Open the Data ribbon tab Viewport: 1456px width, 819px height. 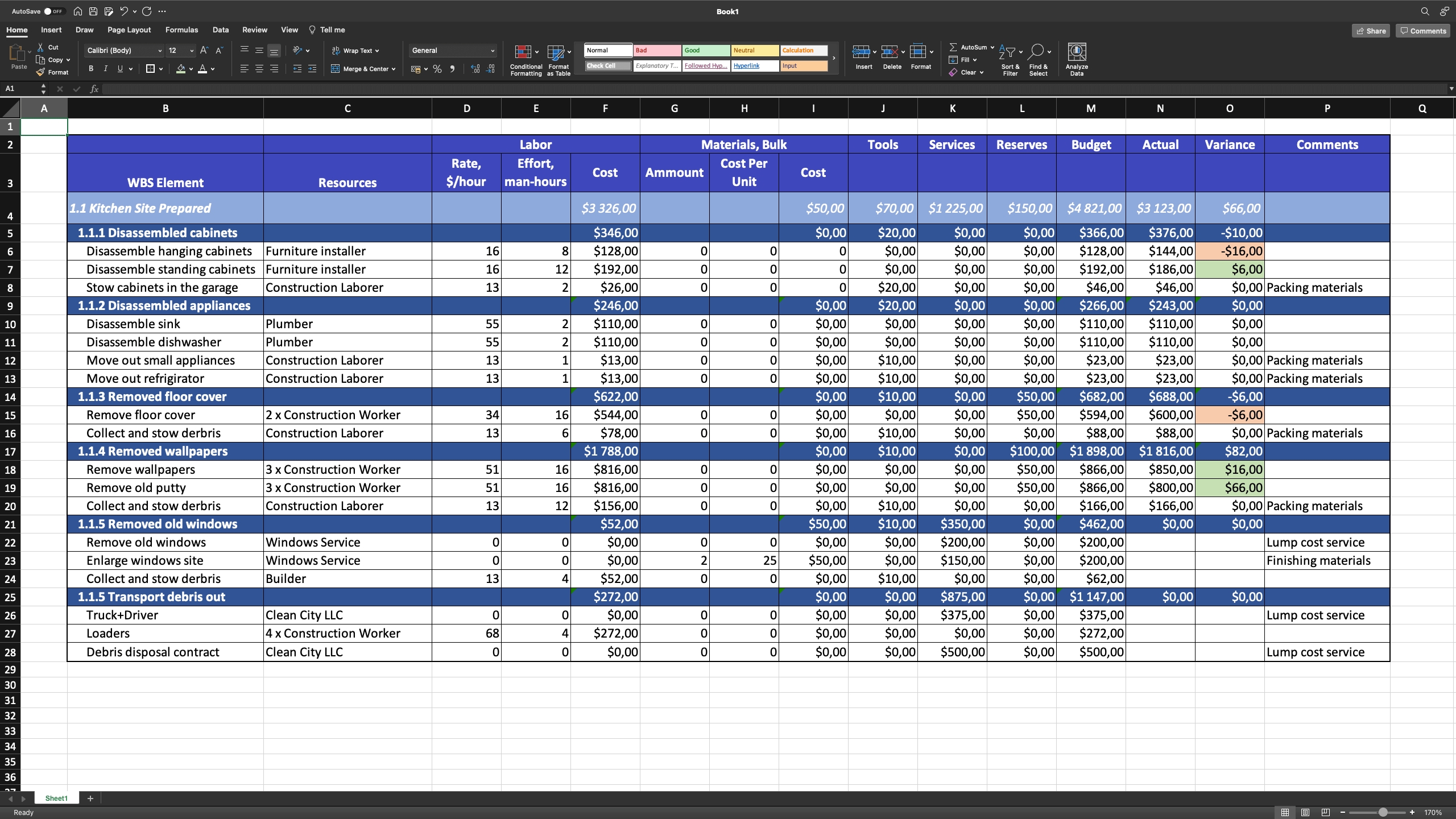220,30
